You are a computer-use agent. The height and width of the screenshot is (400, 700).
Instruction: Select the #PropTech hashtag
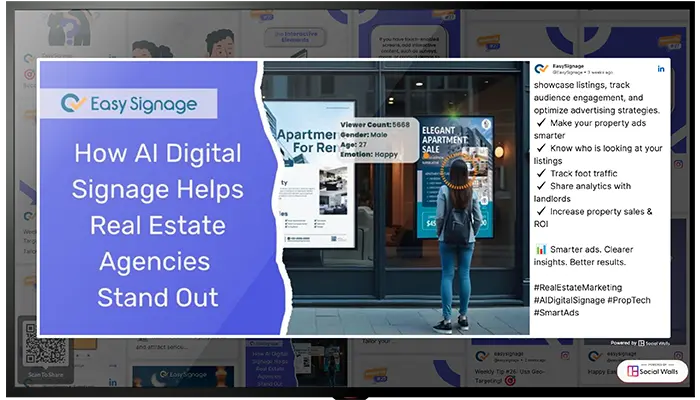pos(629,300)
